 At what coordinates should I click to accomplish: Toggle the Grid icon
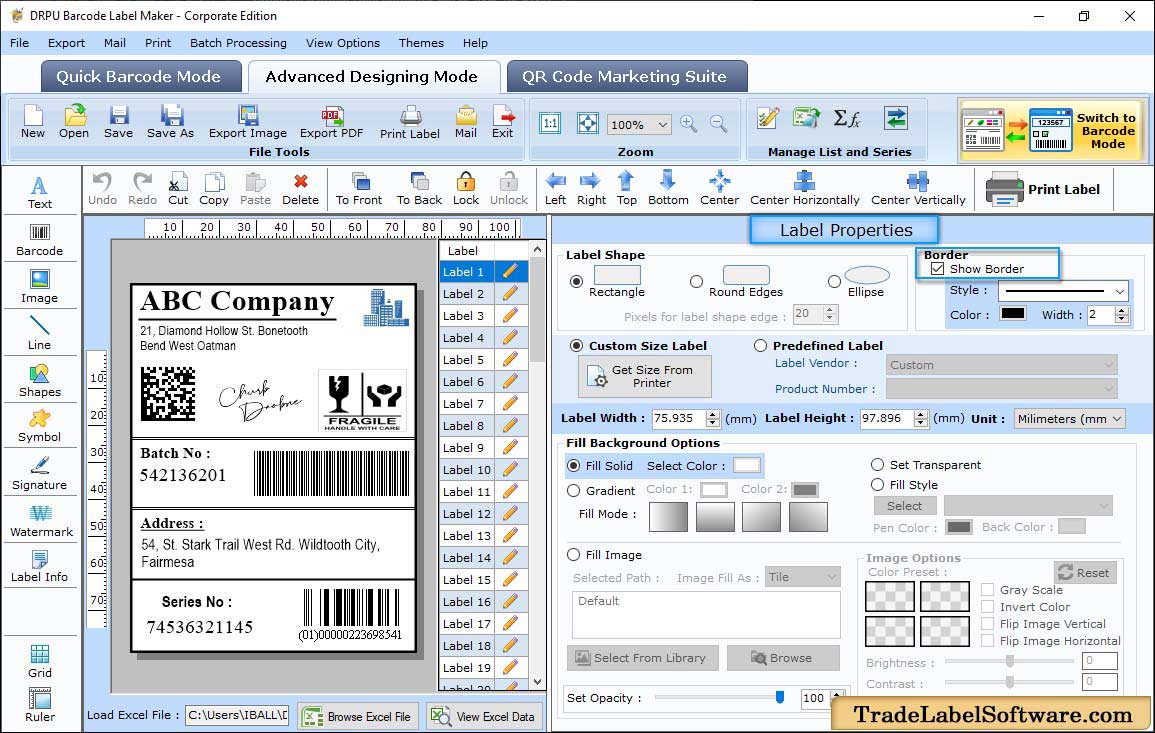click(40, 661)
